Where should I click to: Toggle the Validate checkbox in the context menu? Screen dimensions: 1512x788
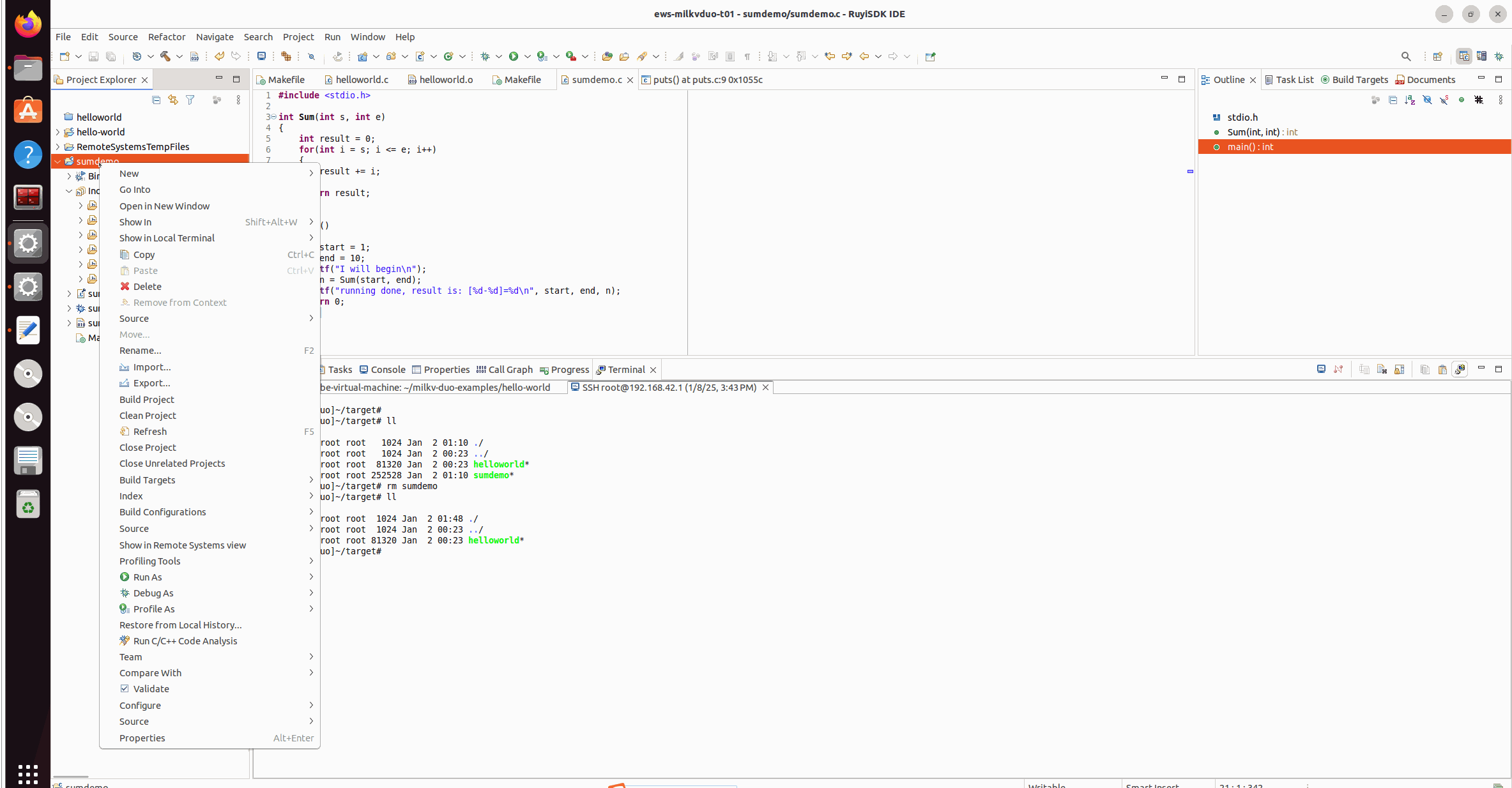[151, 688]
